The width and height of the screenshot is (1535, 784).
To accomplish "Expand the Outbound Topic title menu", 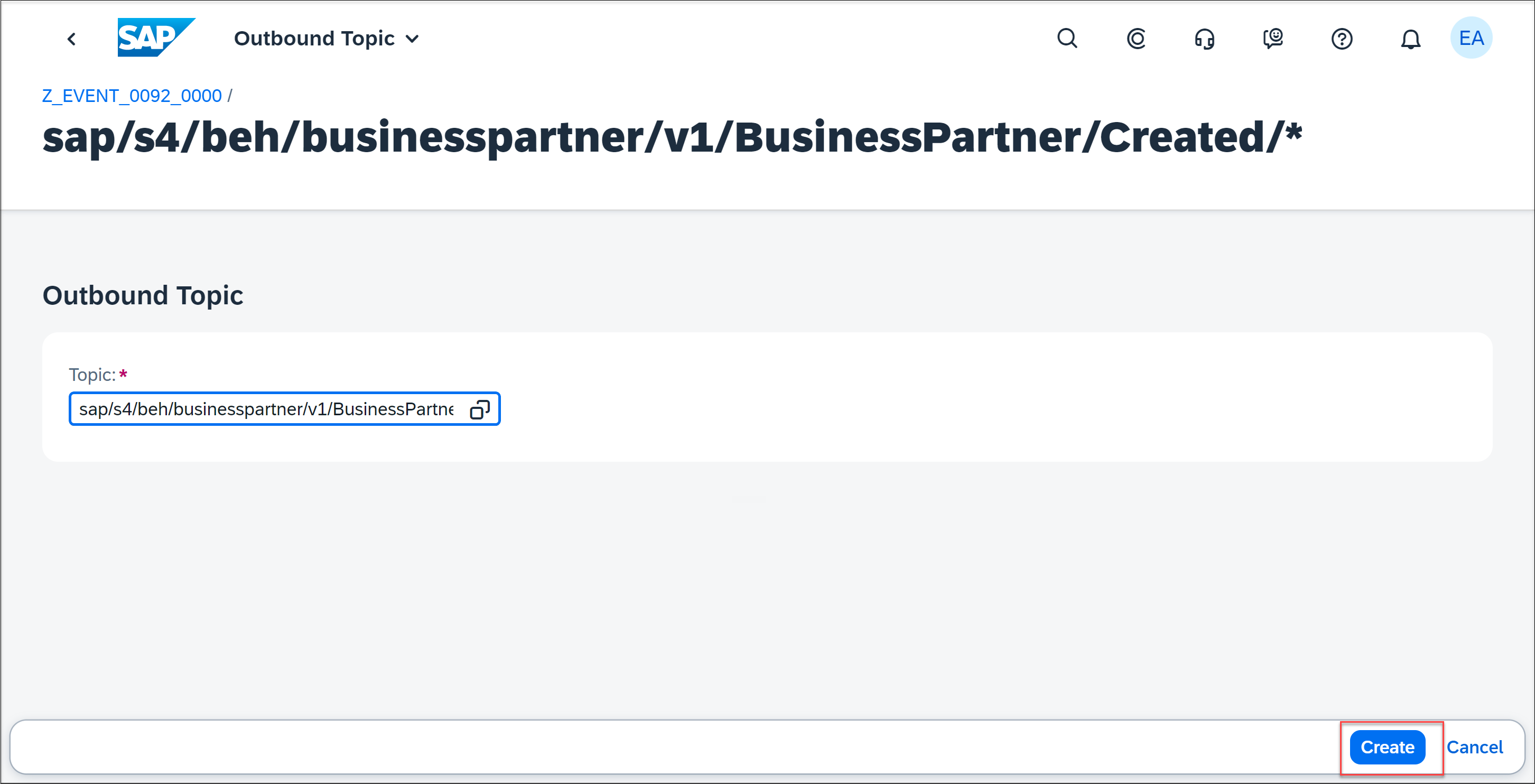I will click(327, 39).
